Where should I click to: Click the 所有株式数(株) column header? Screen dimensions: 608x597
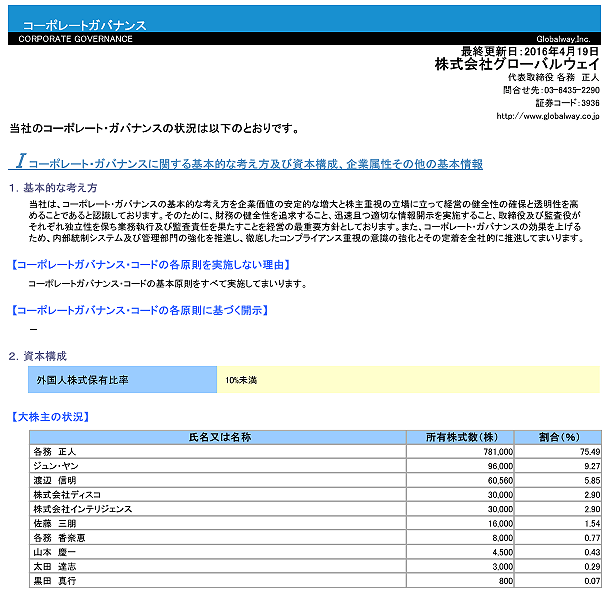[x=461, y=437]
